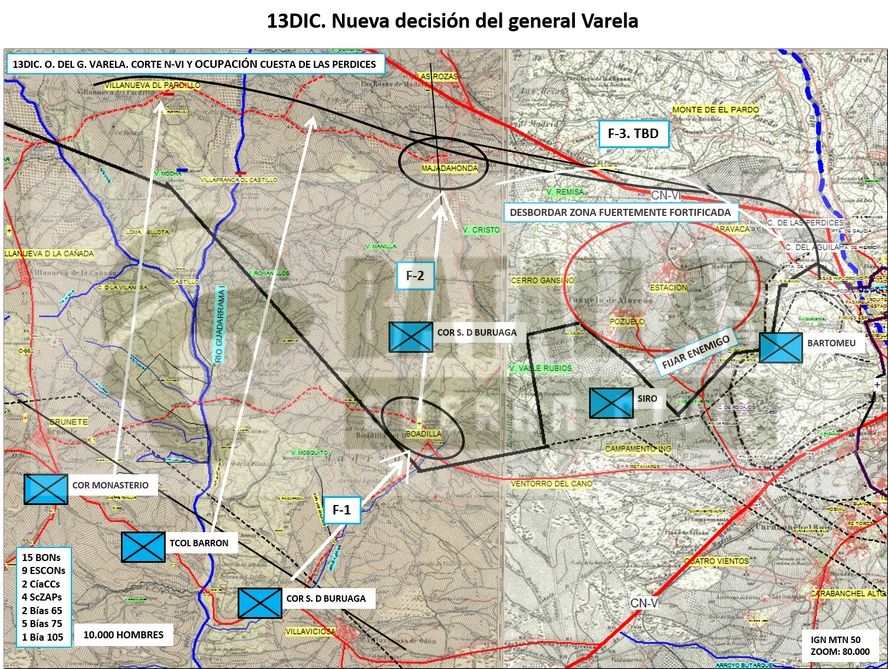Click the F-1 phase label

click(x=341, y=510)
